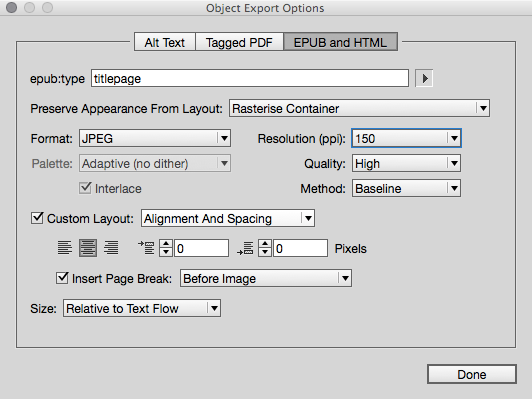The width and height of the screenshot is (532, 399).
Task: Toggle the Insert Page Break checkbox
Action: (62, 278)
